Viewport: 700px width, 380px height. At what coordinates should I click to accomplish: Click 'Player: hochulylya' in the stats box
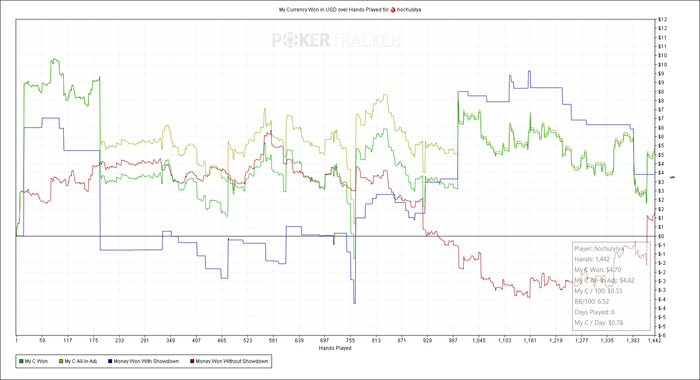pos(599,249)
